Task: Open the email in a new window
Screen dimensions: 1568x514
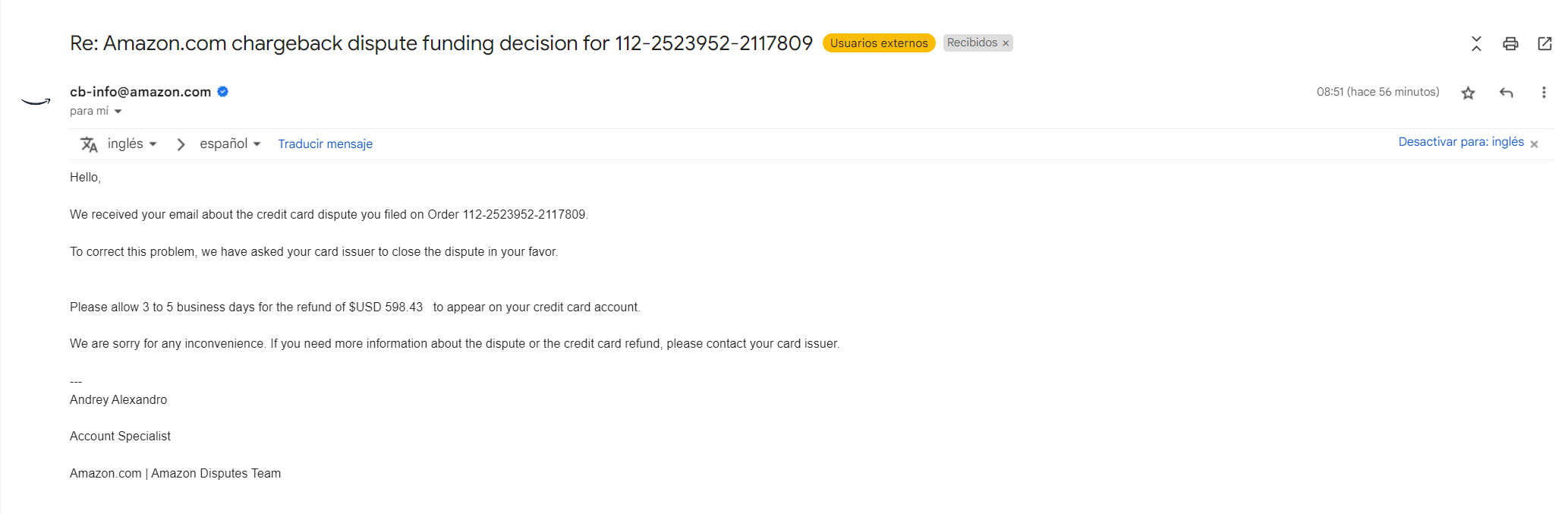Action: tap(1544, 43)
